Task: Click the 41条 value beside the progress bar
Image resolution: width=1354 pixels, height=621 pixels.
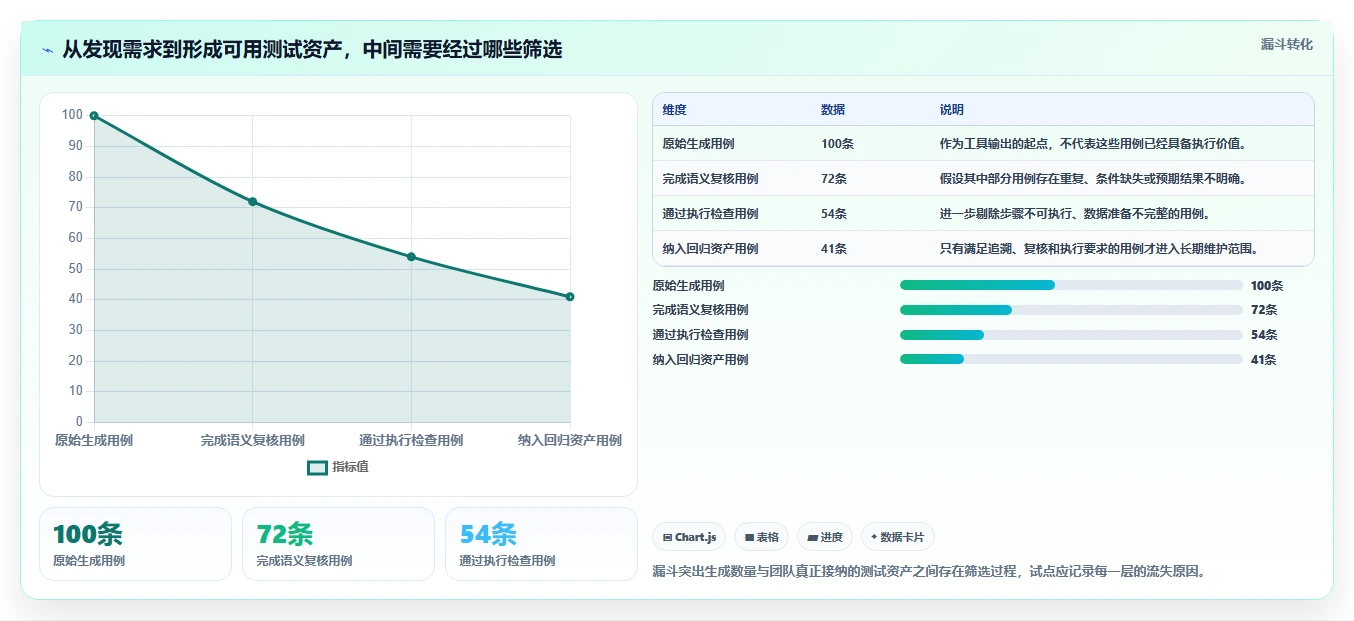Action: (1264, 360)
